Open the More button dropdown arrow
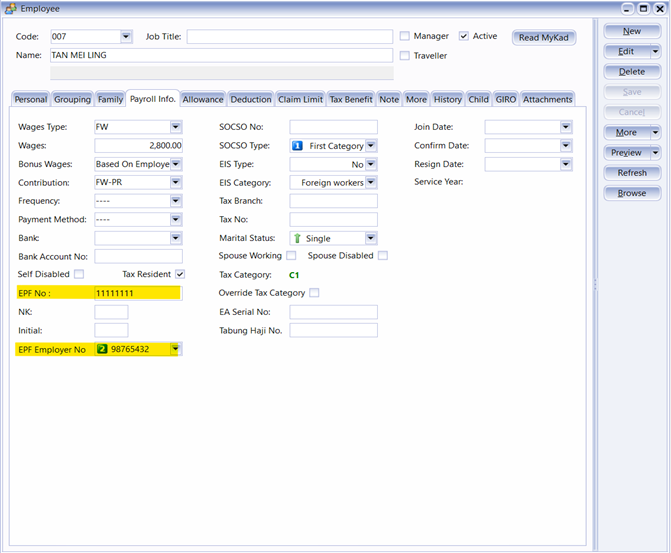Screen dimensions: 671x553 tap(655, 132)
